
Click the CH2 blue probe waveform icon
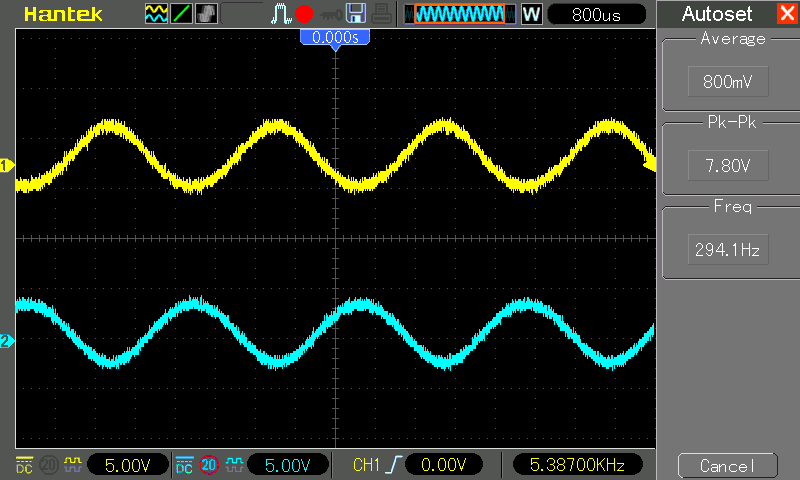pos(234,464)
